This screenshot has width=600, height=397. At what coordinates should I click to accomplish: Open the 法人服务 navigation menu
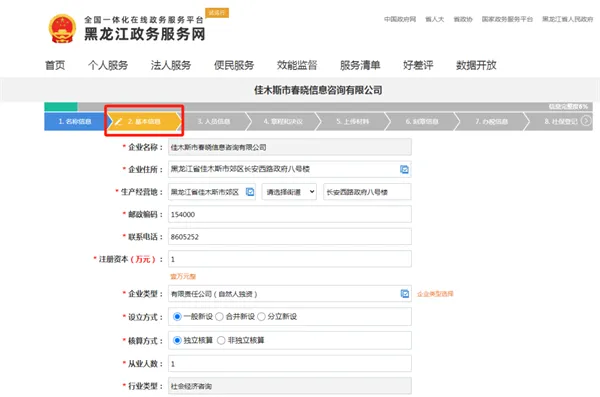(171, 65)
